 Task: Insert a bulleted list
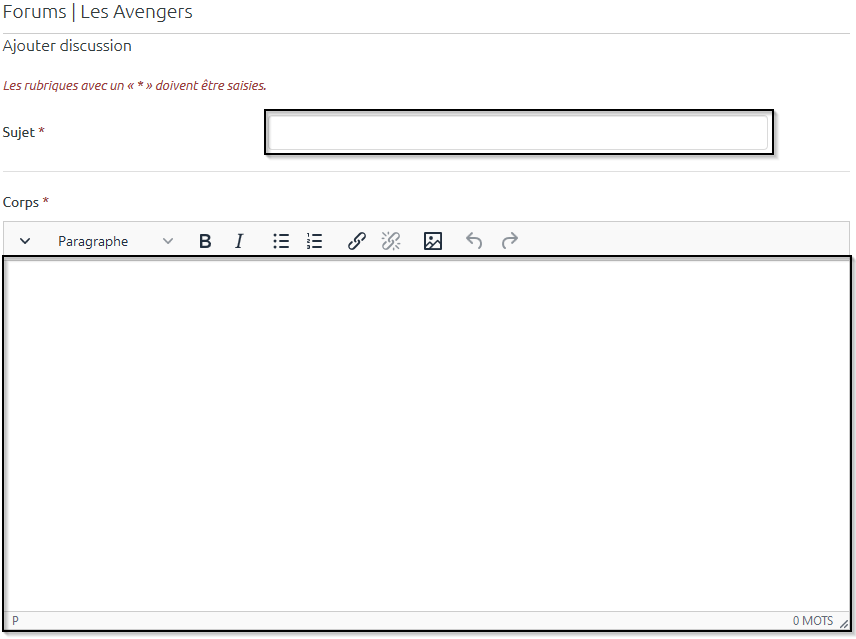(x=281, y=241)
